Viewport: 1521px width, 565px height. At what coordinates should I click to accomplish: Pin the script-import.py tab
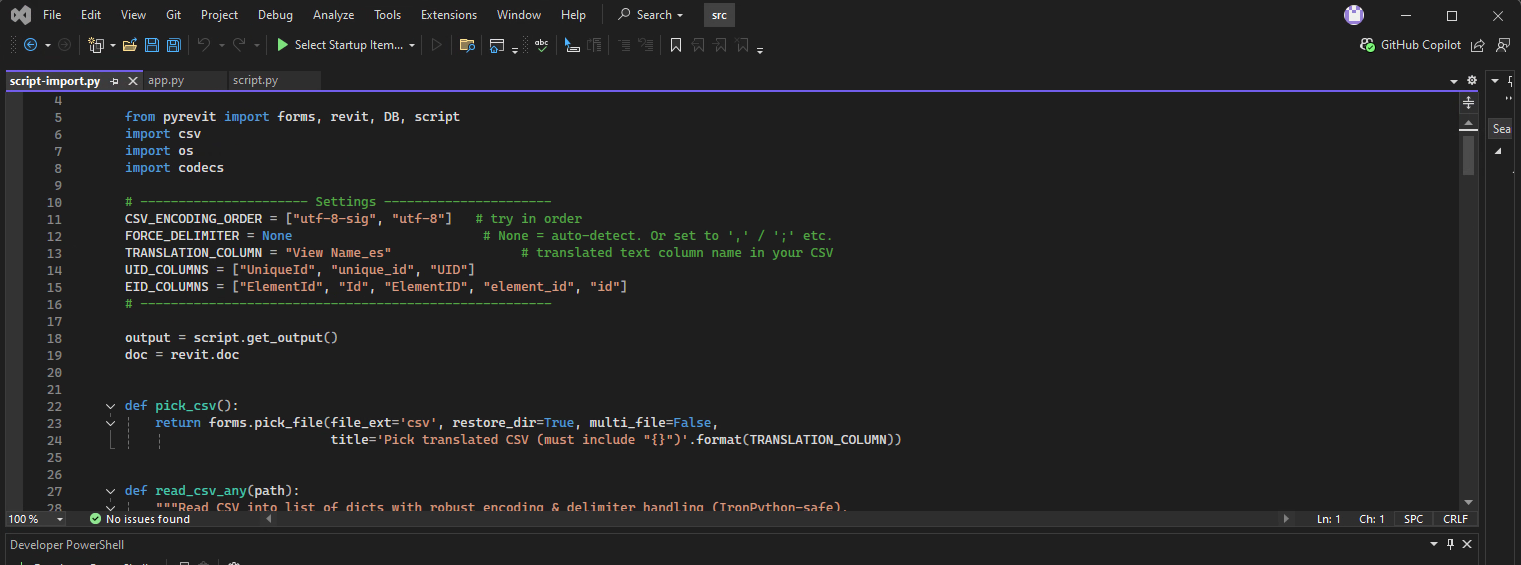coord(115,81)
